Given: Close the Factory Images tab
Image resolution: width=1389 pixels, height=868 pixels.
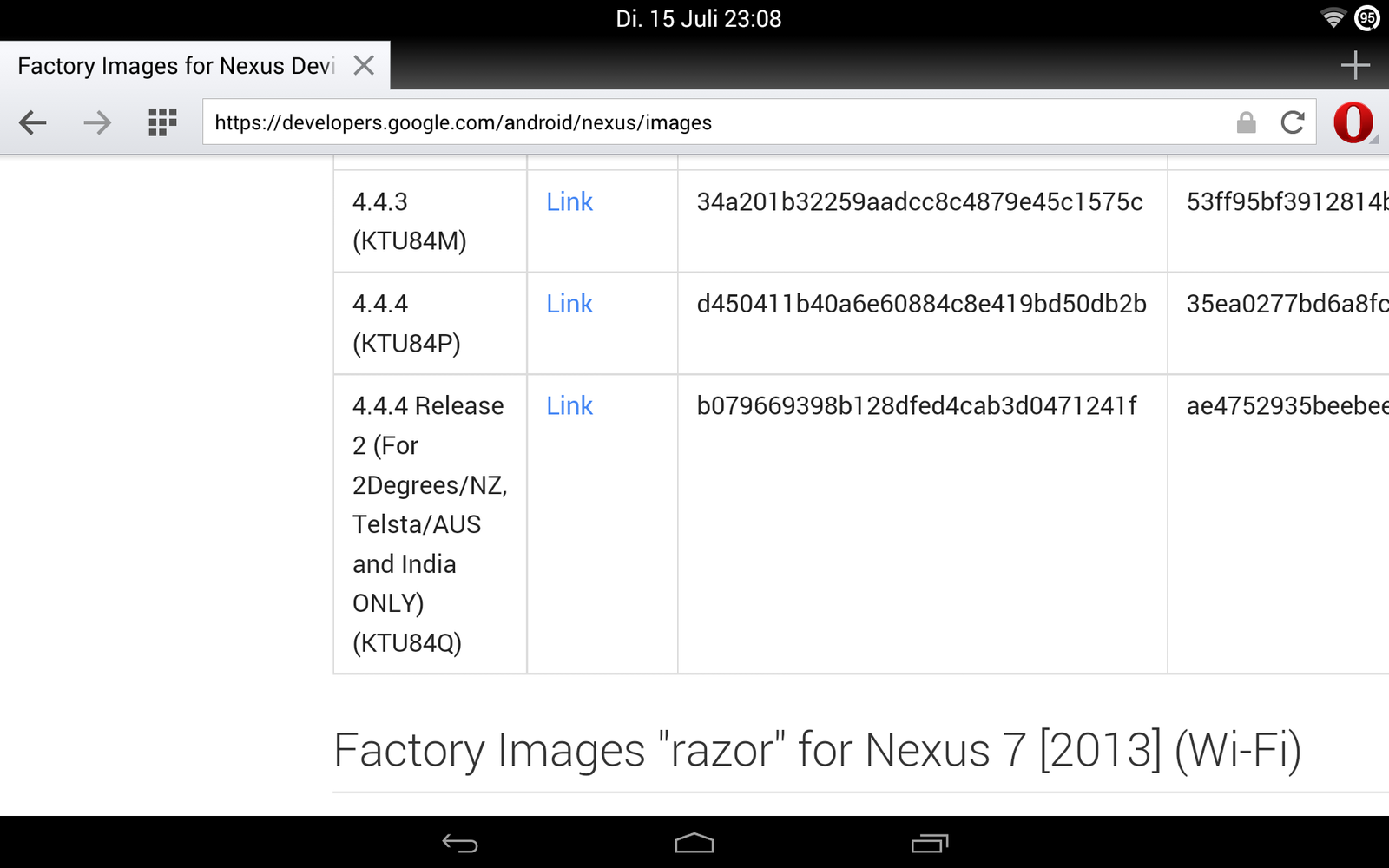Looking at the screenshot, I should tap(364, 65).
